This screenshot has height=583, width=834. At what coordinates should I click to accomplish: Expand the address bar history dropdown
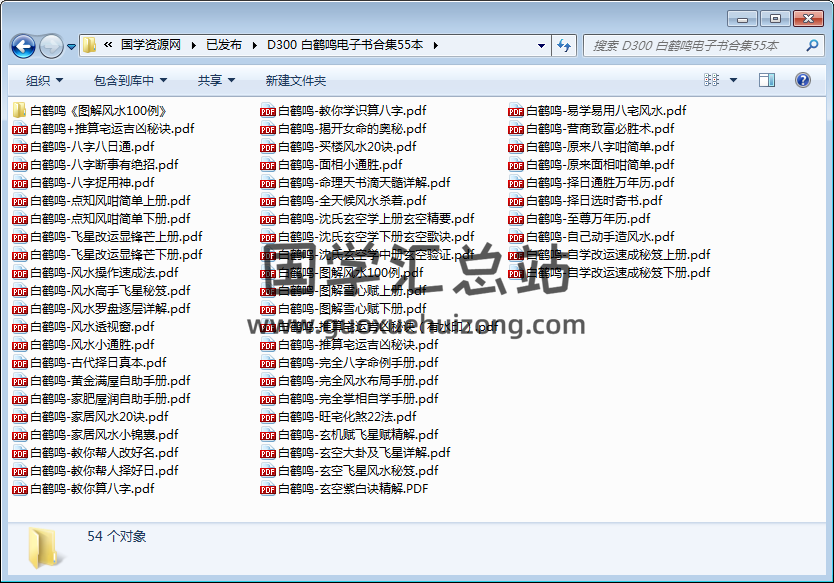coord(539,46)
